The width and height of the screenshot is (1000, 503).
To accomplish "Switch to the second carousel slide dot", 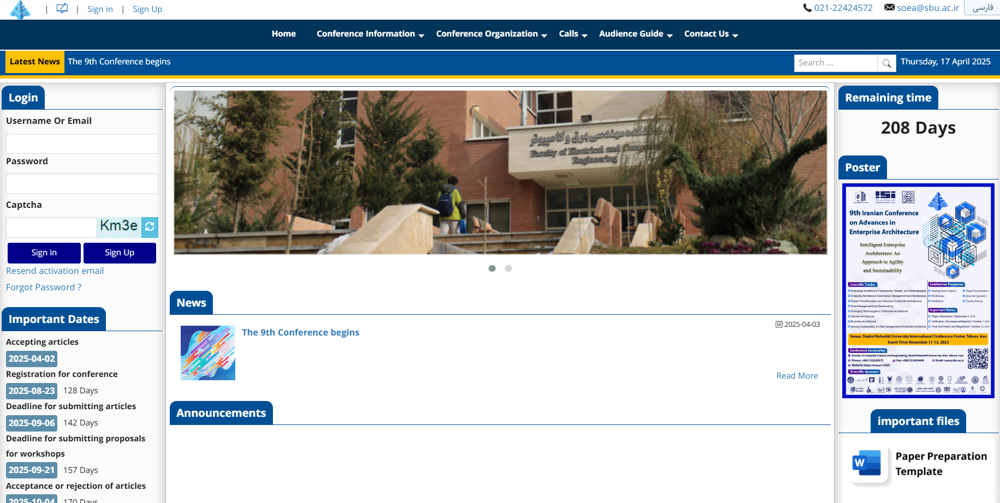I will coord(508,268).
